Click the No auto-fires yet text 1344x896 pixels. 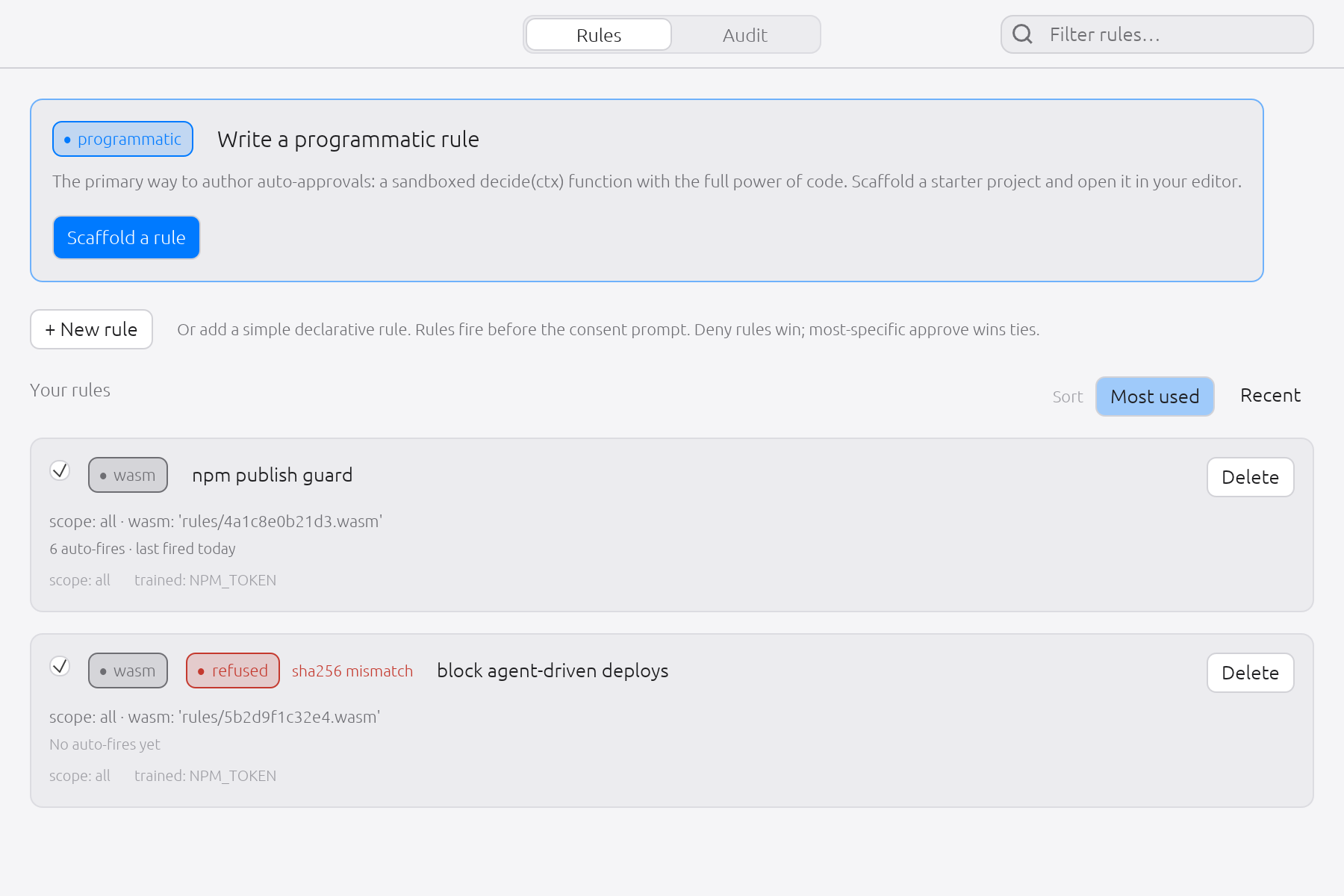(105, 744)
